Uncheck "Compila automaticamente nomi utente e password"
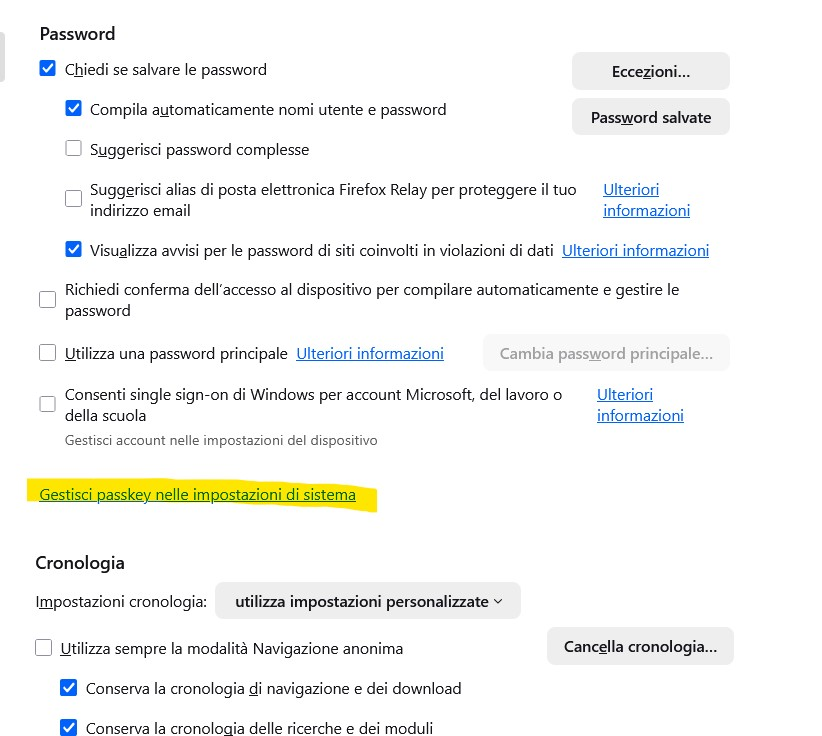This screenshot has width=822, height=736. [73, 109]
